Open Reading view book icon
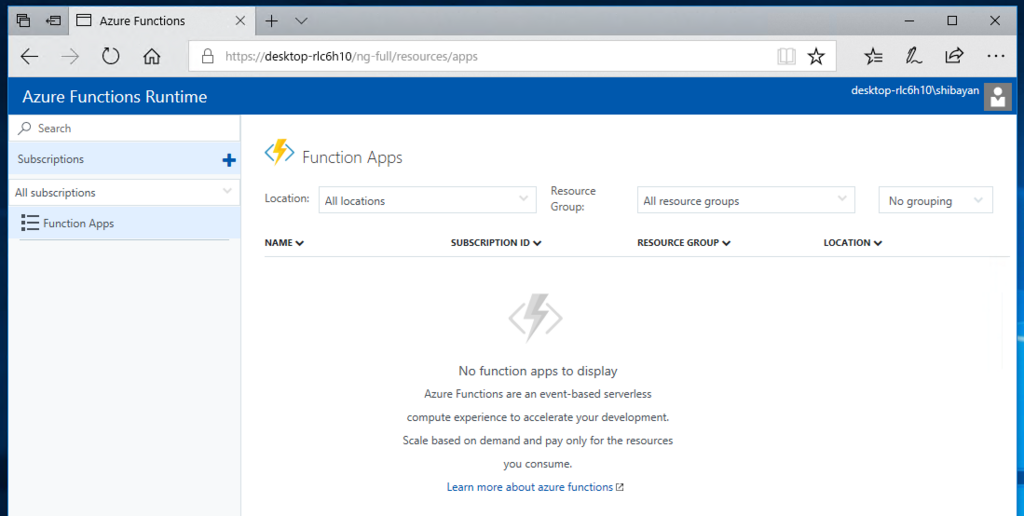The width and height of the screenshot is (1024, 516). (786, 57)
